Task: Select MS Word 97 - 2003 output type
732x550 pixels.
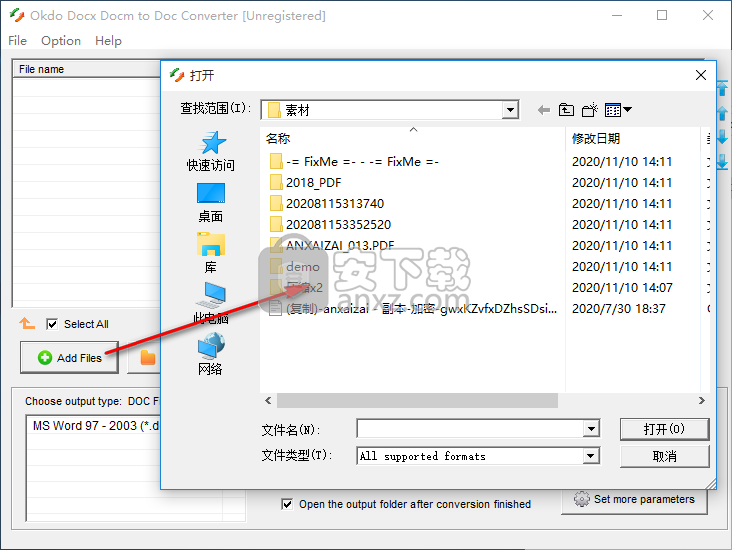Action: point(96,426)
